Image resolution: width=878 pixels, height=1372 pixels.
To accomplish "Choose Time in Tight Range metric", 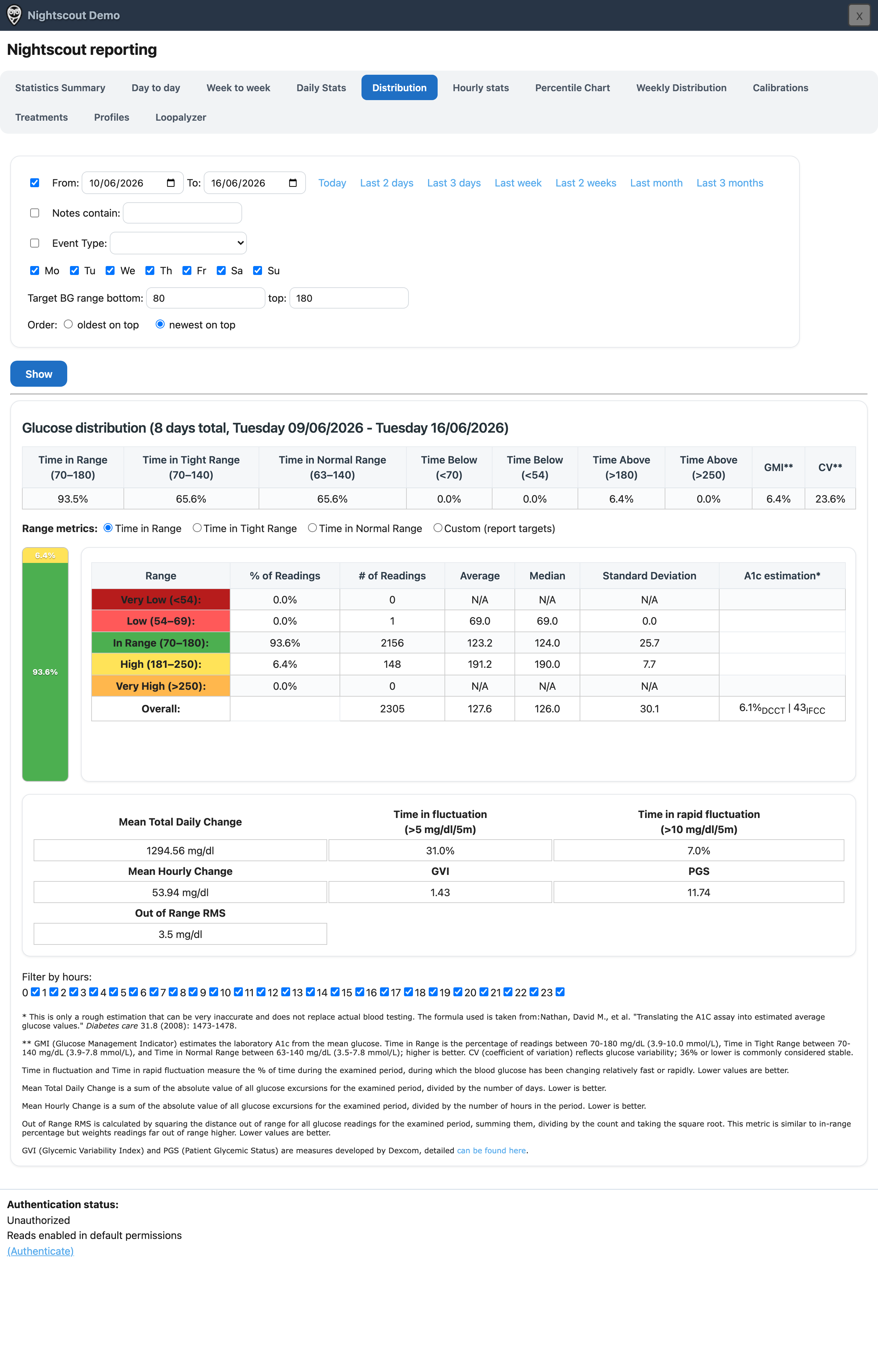I will (197, 528).
